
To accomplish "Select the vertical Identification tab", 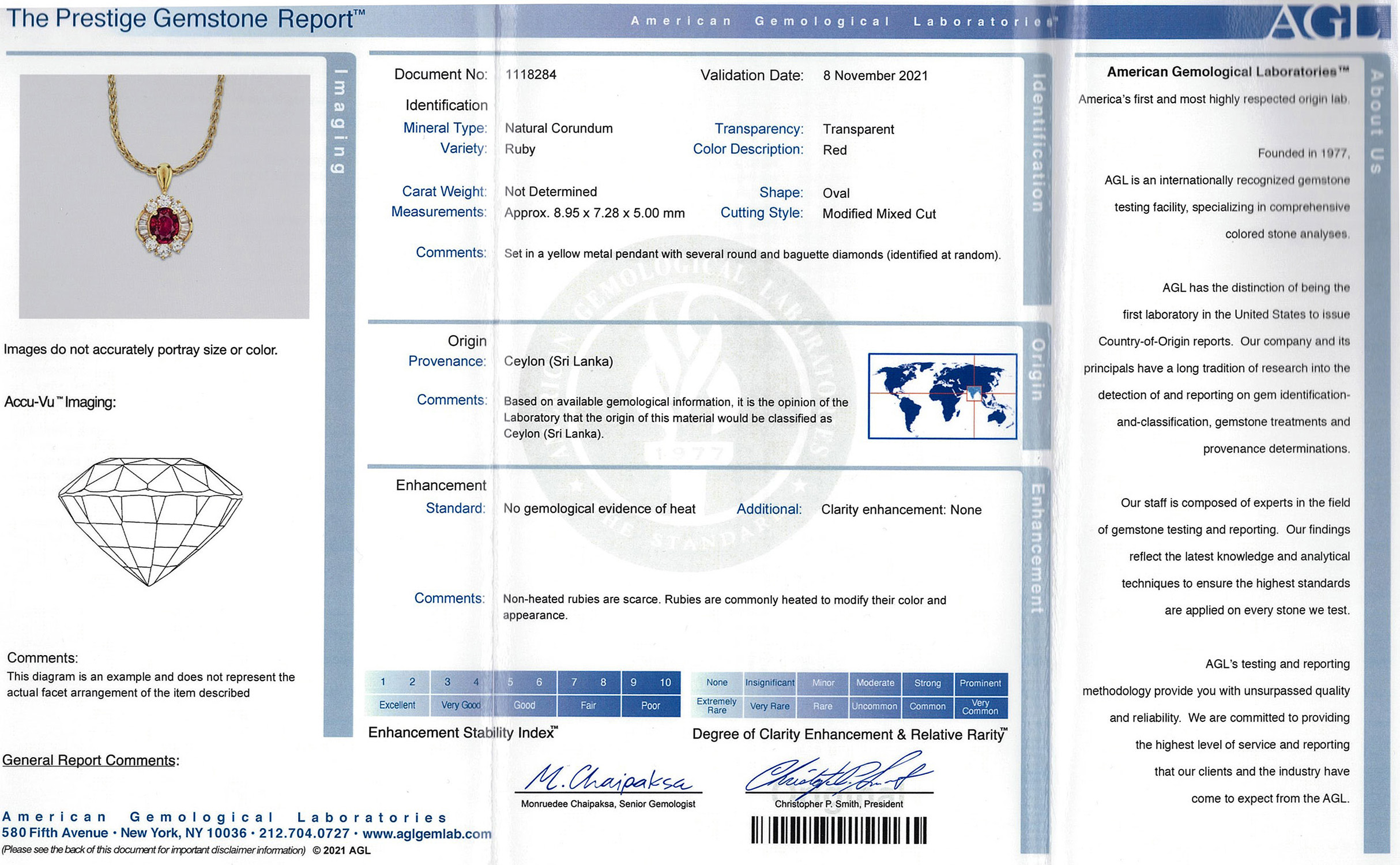I will 1037,143.
